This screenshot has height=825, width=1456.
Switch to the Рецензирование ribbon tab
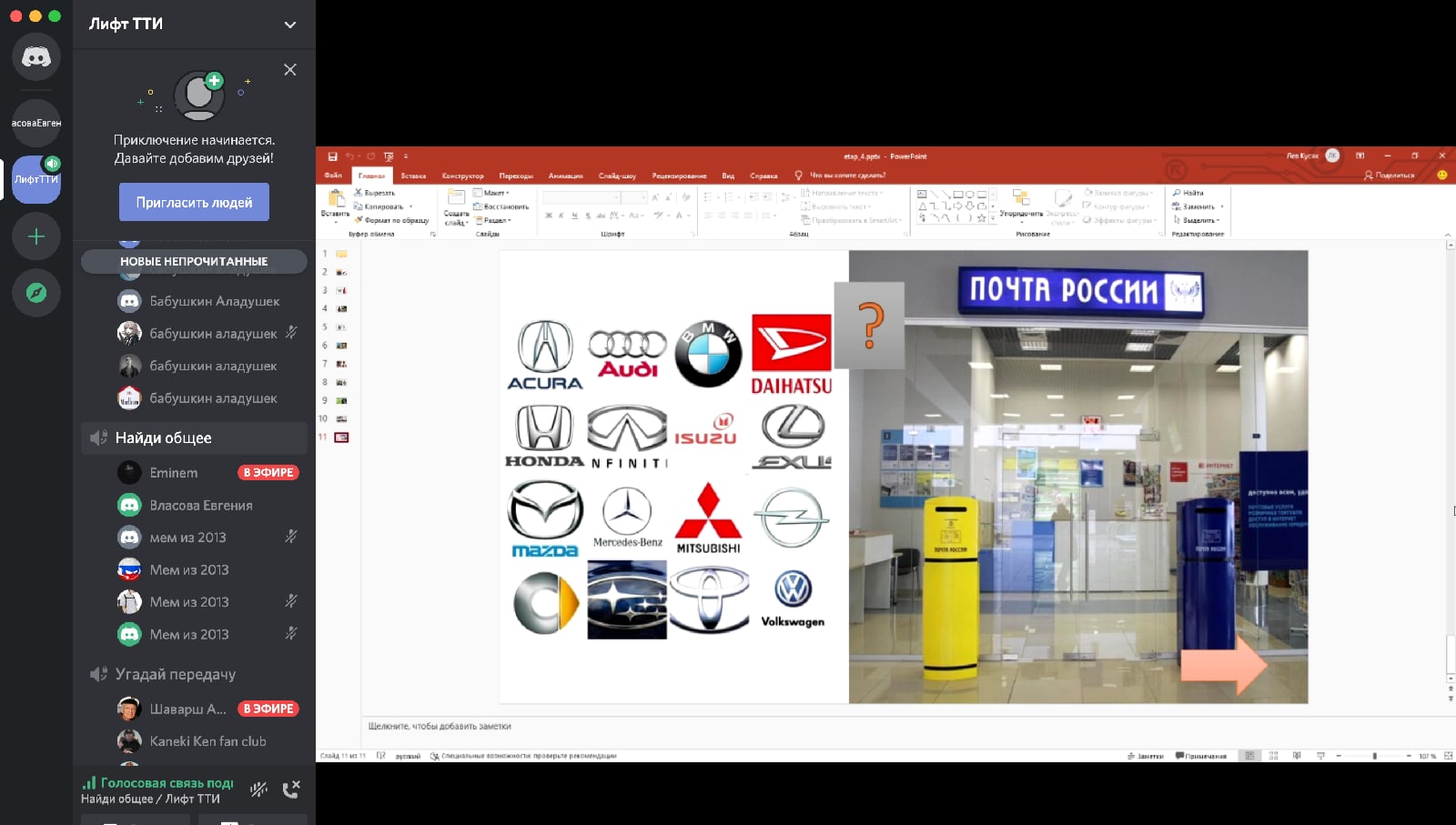point(679,176)
